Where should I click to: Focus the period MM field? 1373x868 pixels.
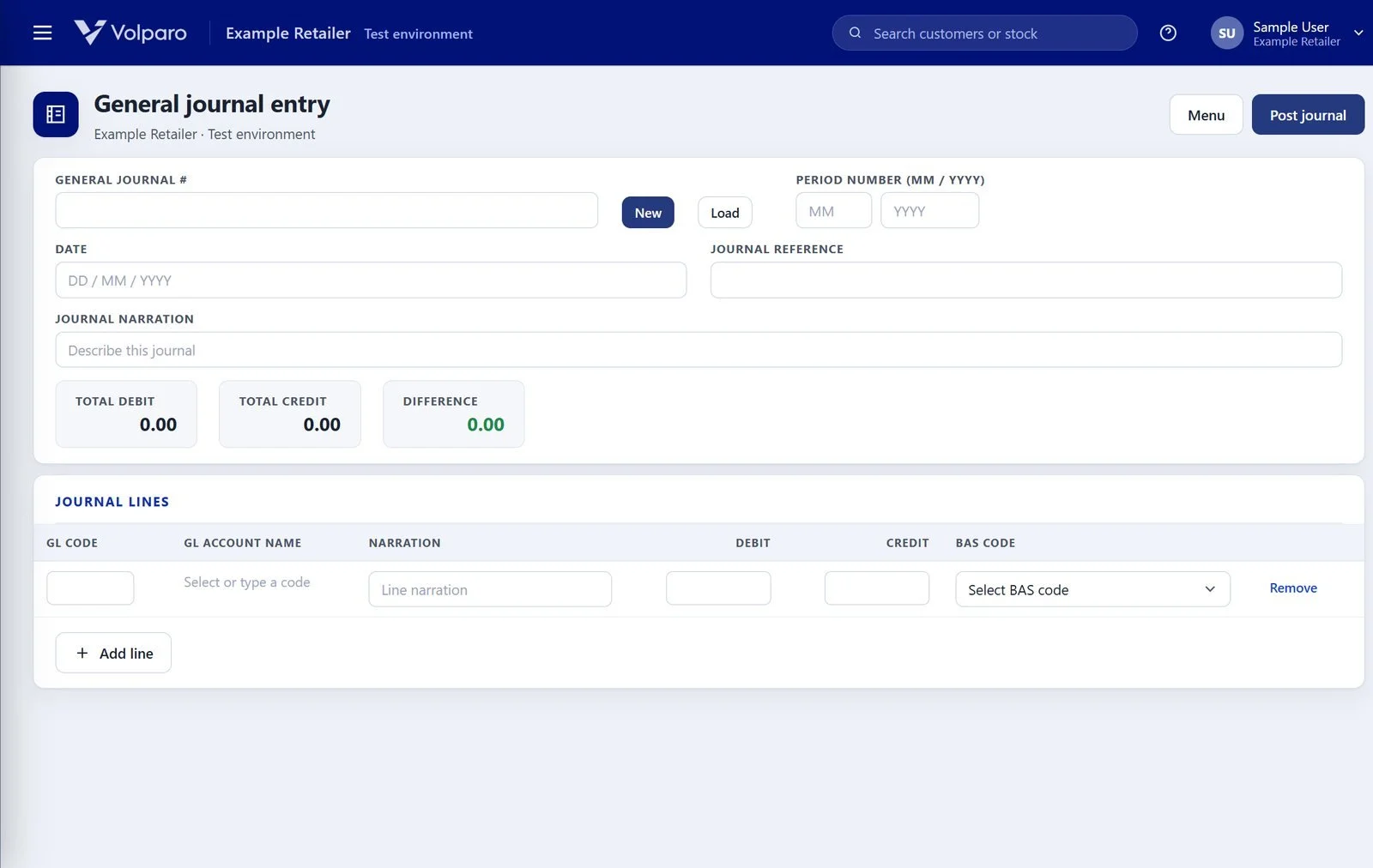[x=833, y=210]
